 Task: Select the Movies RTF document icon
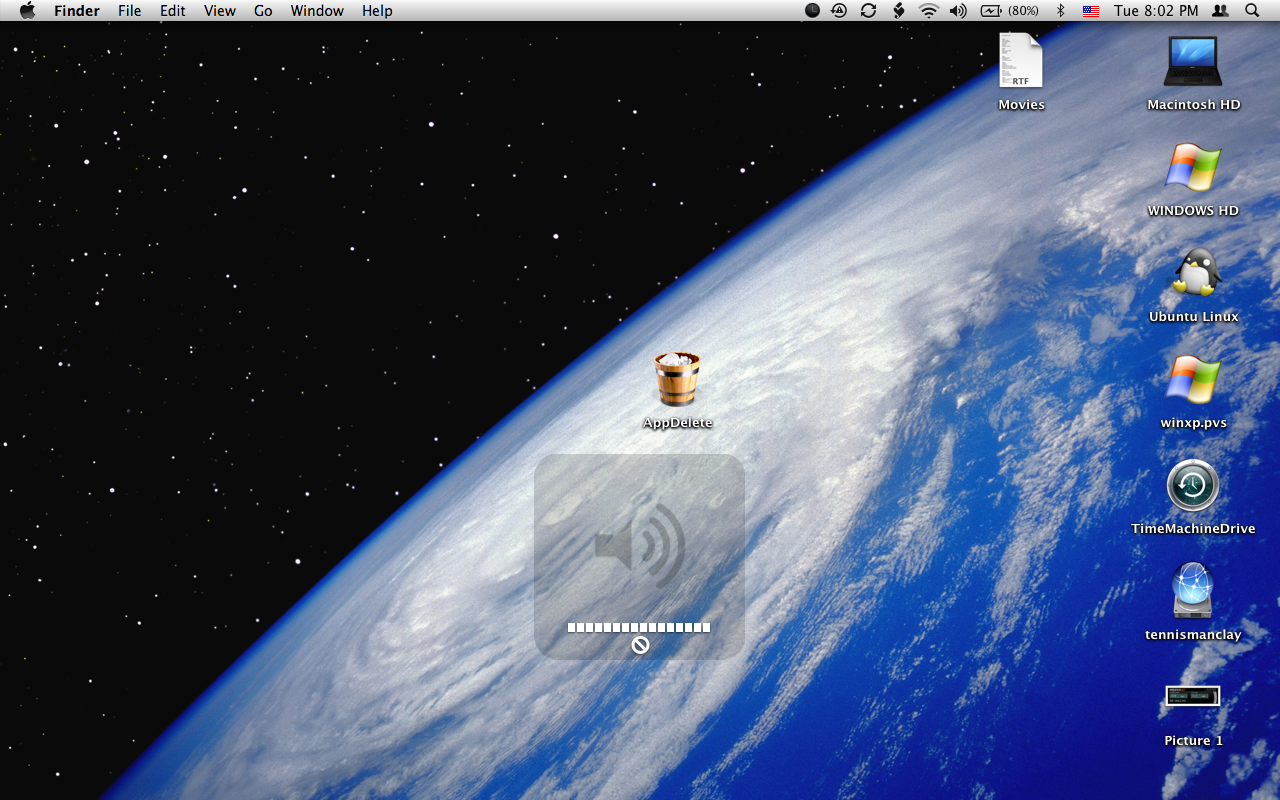tap(1020, 61)
